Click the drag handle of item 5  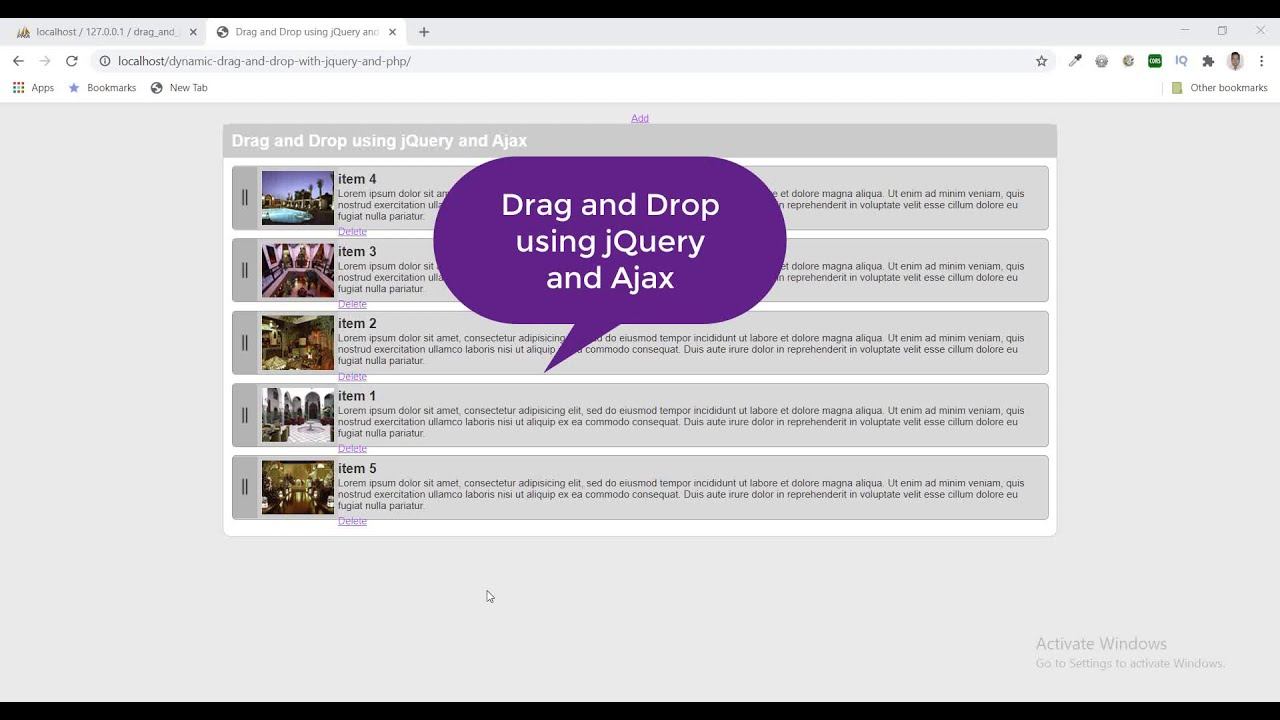pyautogui.click(x=245, y=487)
